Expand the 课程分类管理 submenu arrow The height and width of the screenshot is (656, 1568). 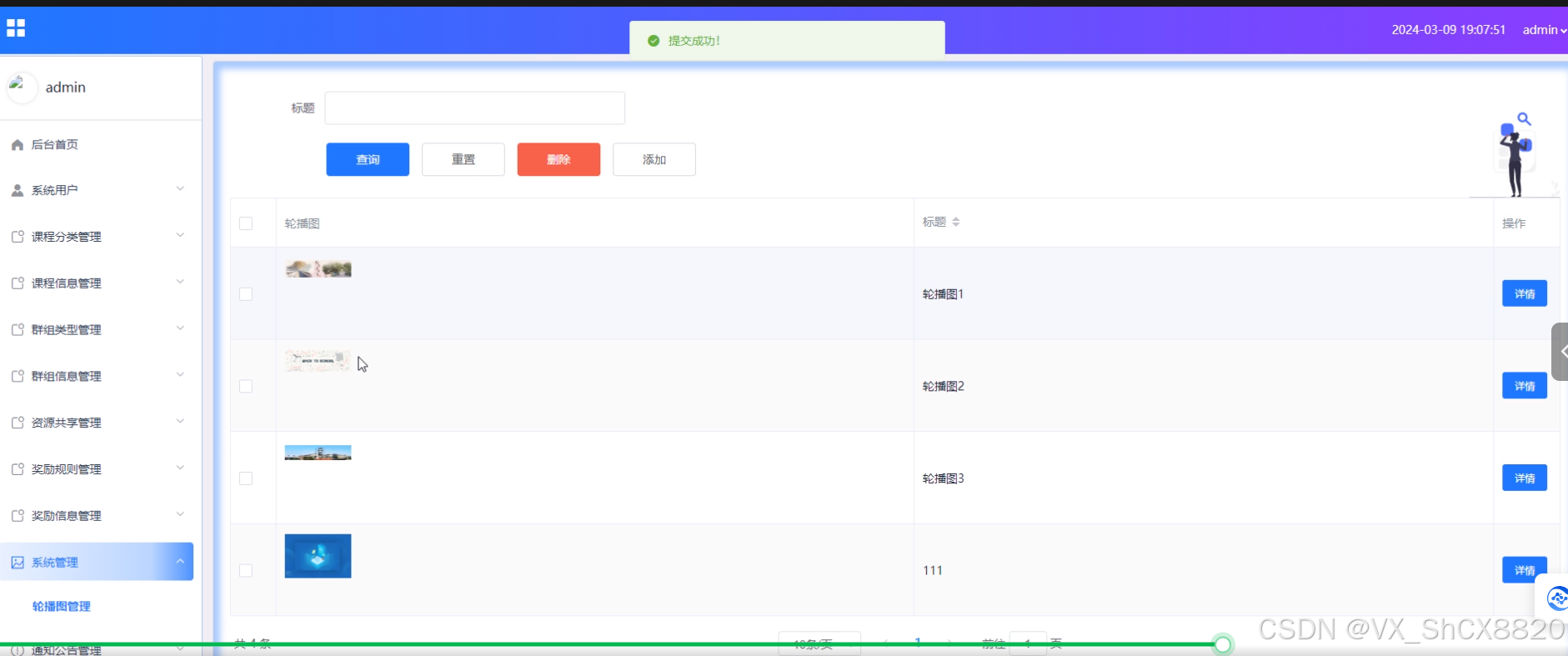tap(180, 236)
